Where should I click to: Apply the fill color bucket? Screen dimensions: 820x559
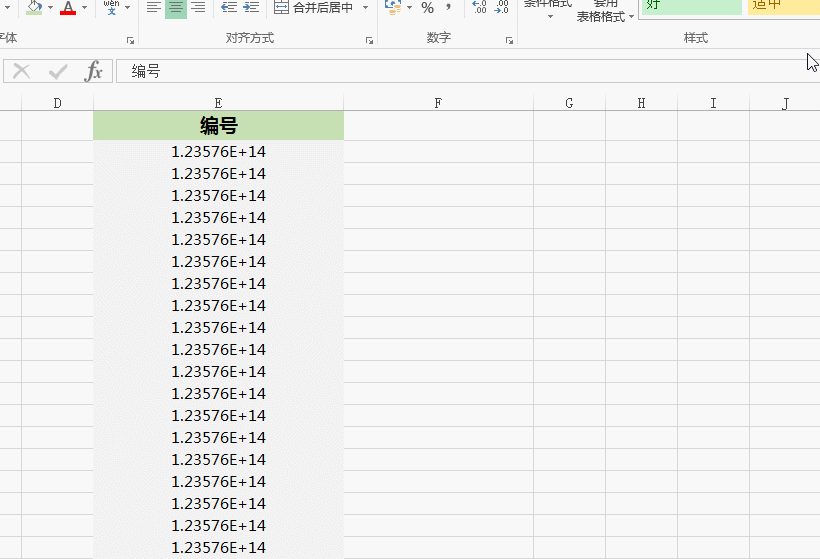click(x=35, y=7)
